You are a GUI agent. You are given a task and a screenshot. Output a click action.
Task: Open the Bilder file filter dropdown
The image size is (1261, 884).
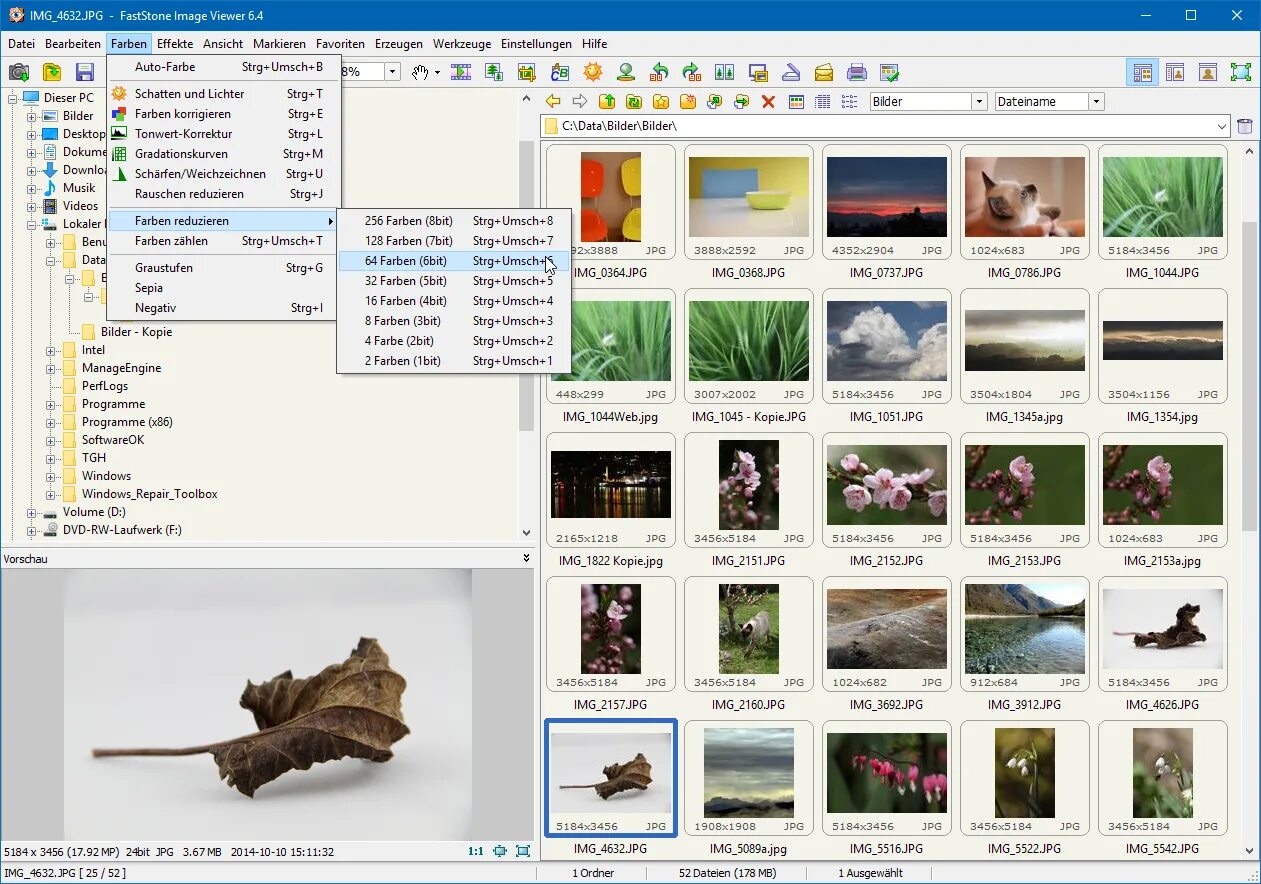tap(979, 102)
